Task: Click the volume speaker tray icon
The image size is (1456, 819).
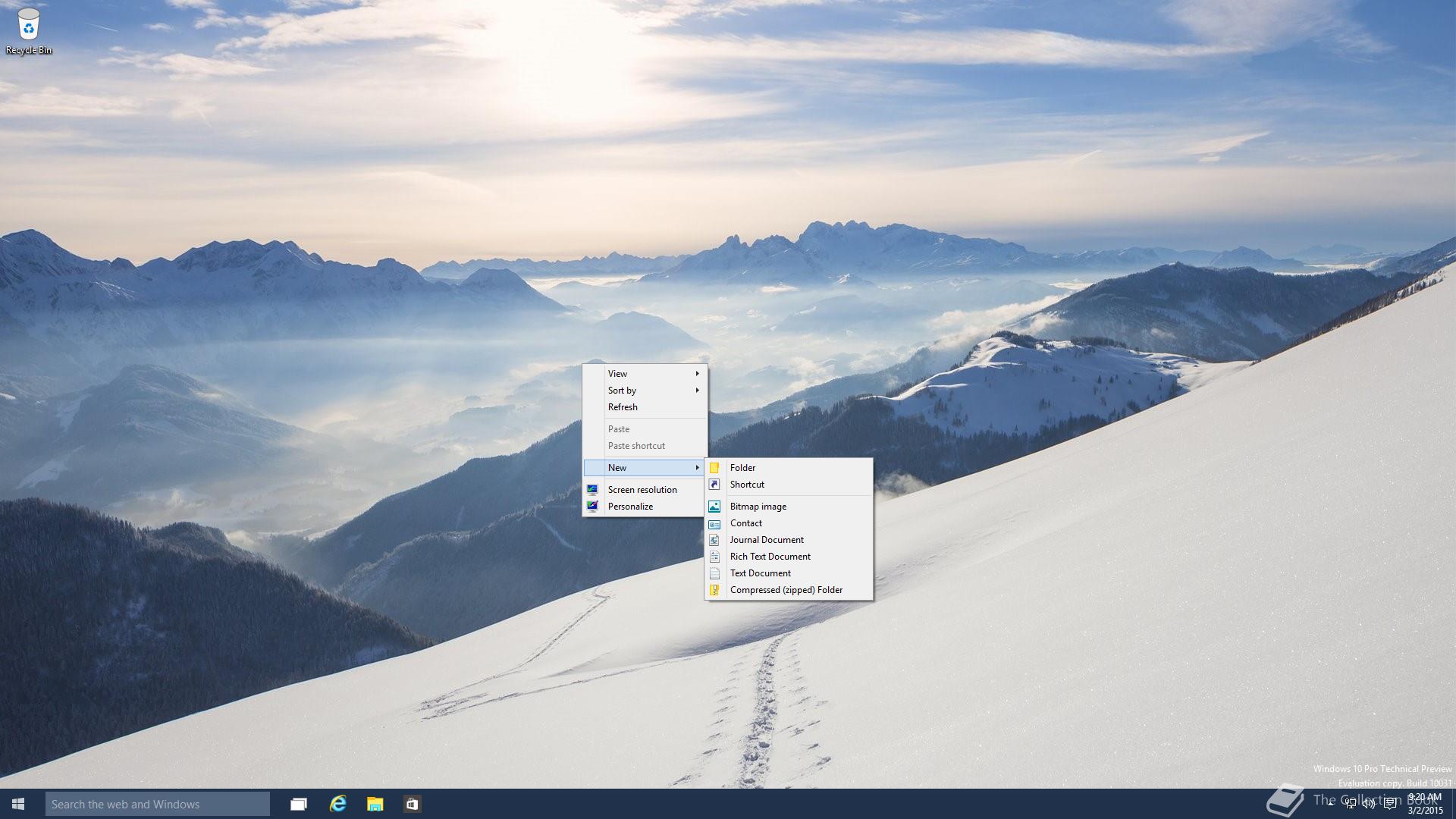Action: tap(1369, 804)
